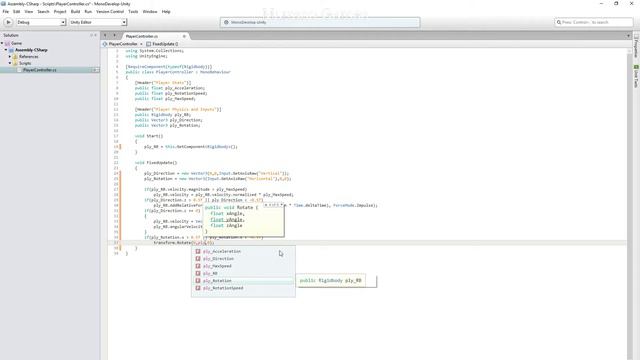Open the Project menu
640x360 pixels.
point(60,11)
